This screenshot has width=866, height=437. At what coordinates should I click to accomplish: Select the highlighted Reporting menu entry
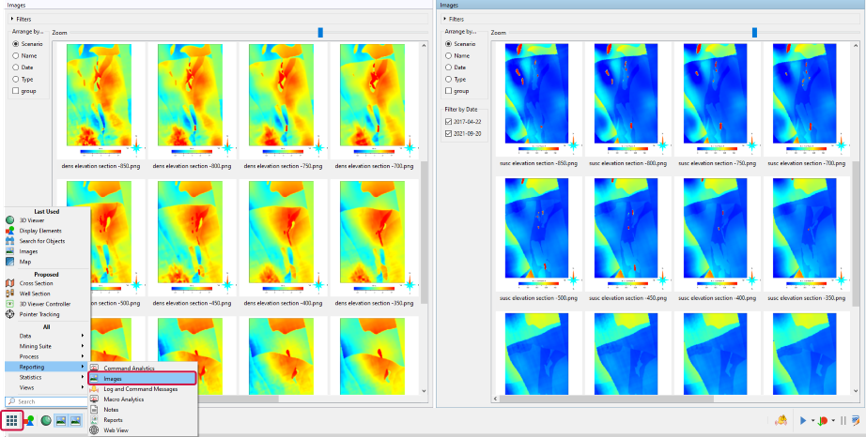pyautogui.click(x=47, y=367)
